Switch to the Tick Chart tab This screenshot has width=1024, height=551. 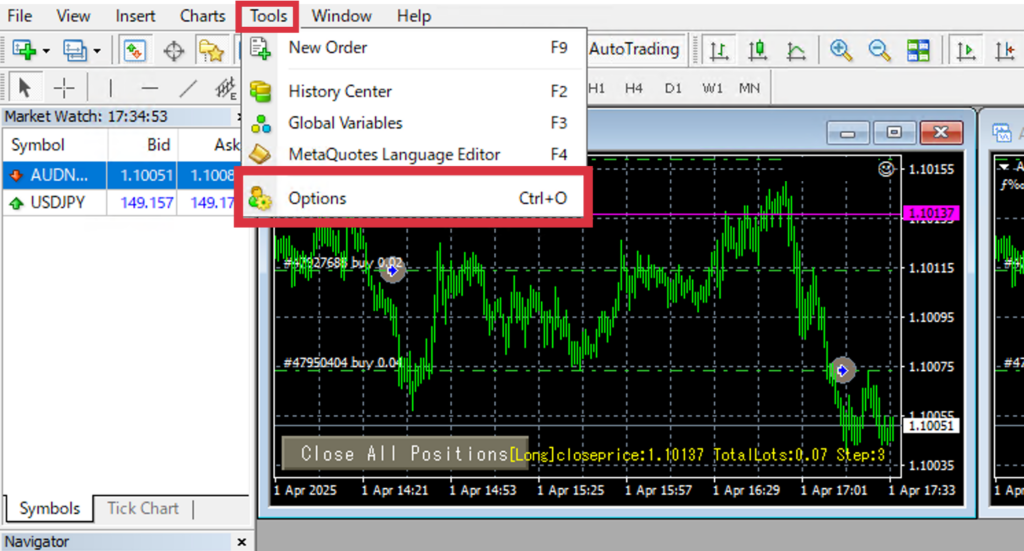pyautogui.click(x=143, y=508)
